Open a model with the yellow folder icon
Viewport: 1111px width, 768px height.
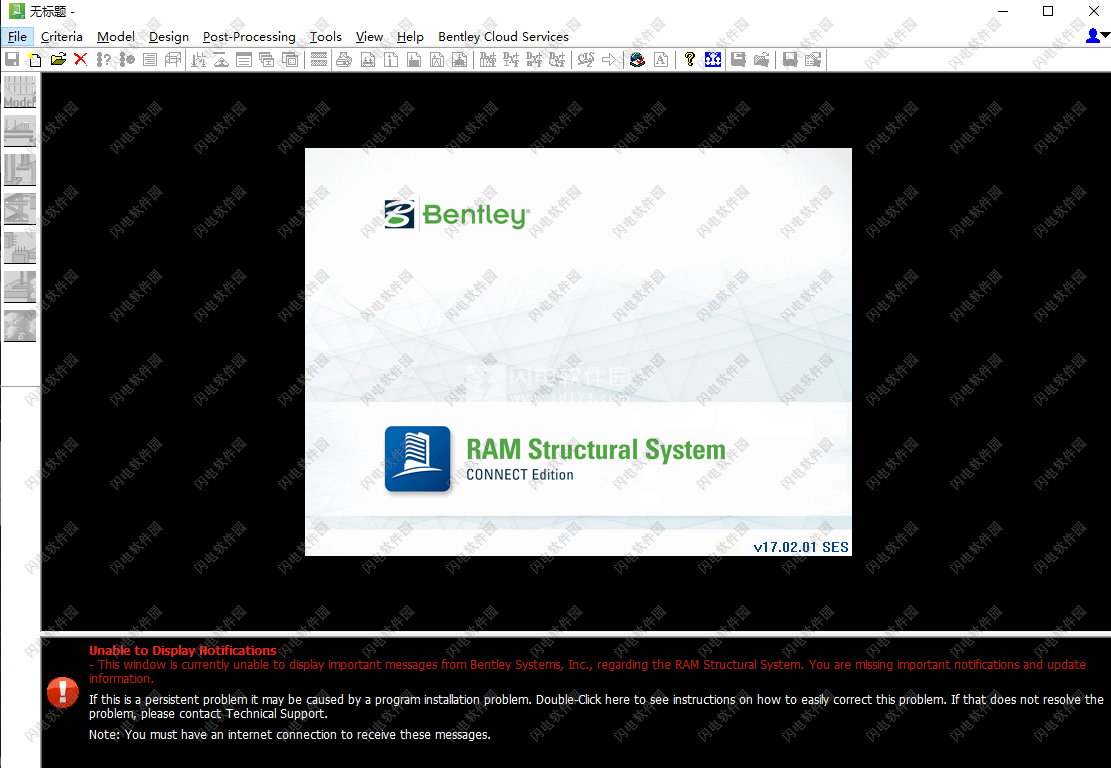tap(58, 60)
